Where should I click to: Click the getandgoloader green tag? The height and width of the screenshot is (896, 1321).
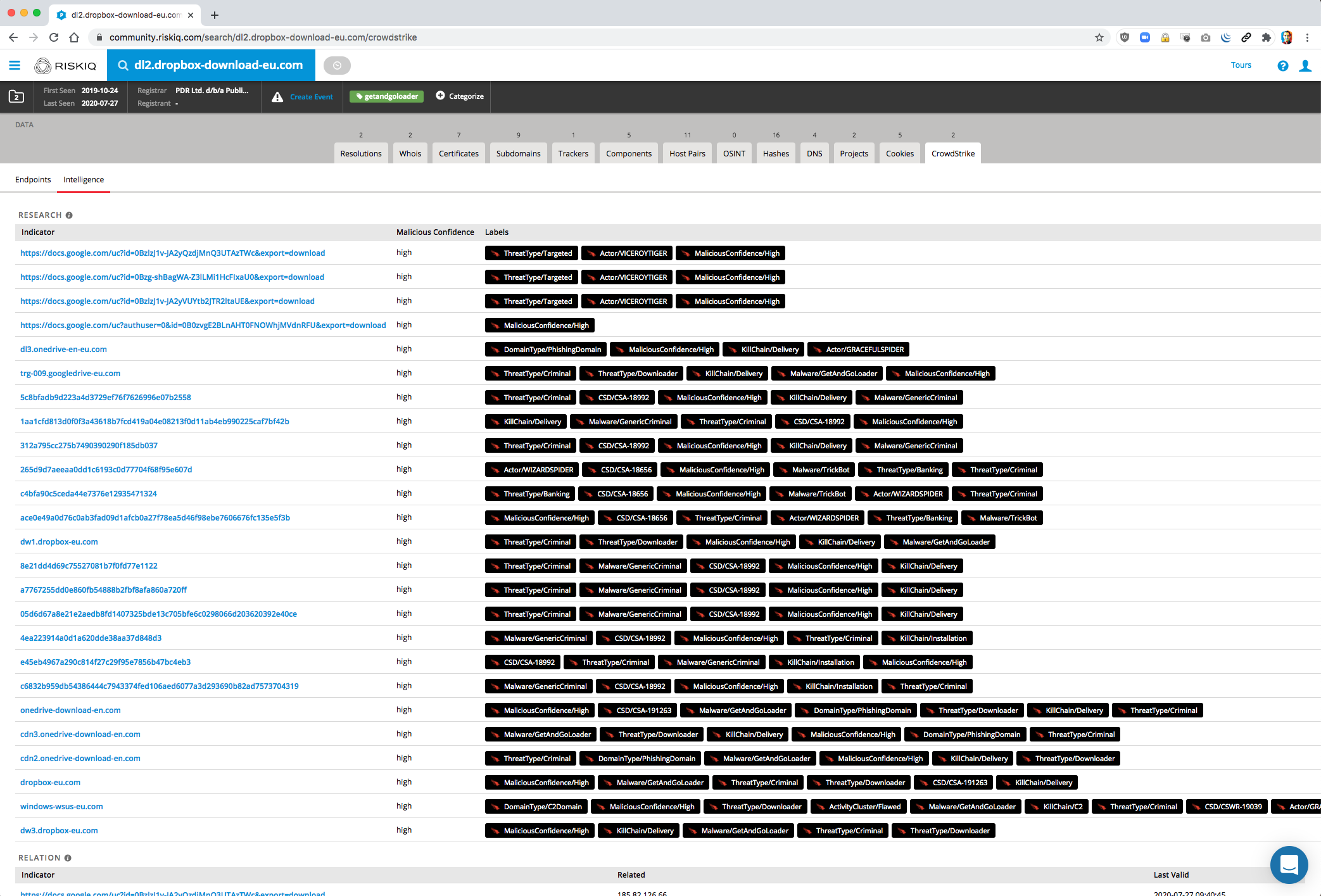386,96
